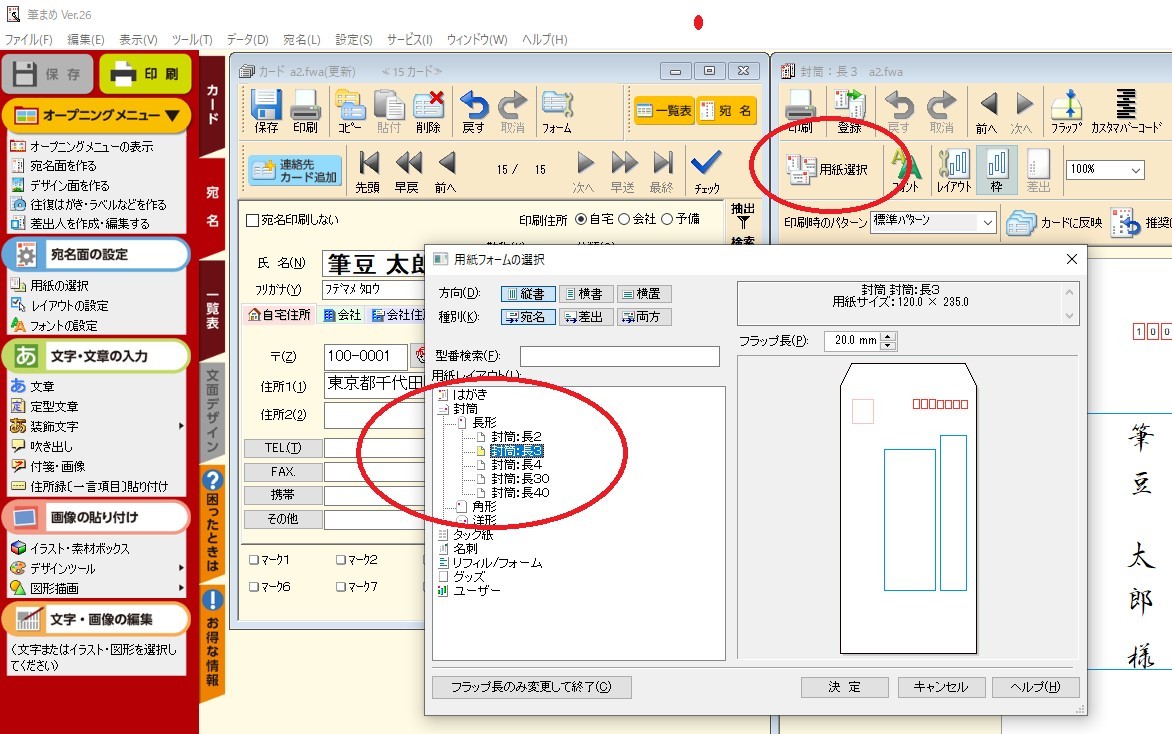Click 連絡先カード追加 button
This screenshot has height=734, width=1172.
295,170
